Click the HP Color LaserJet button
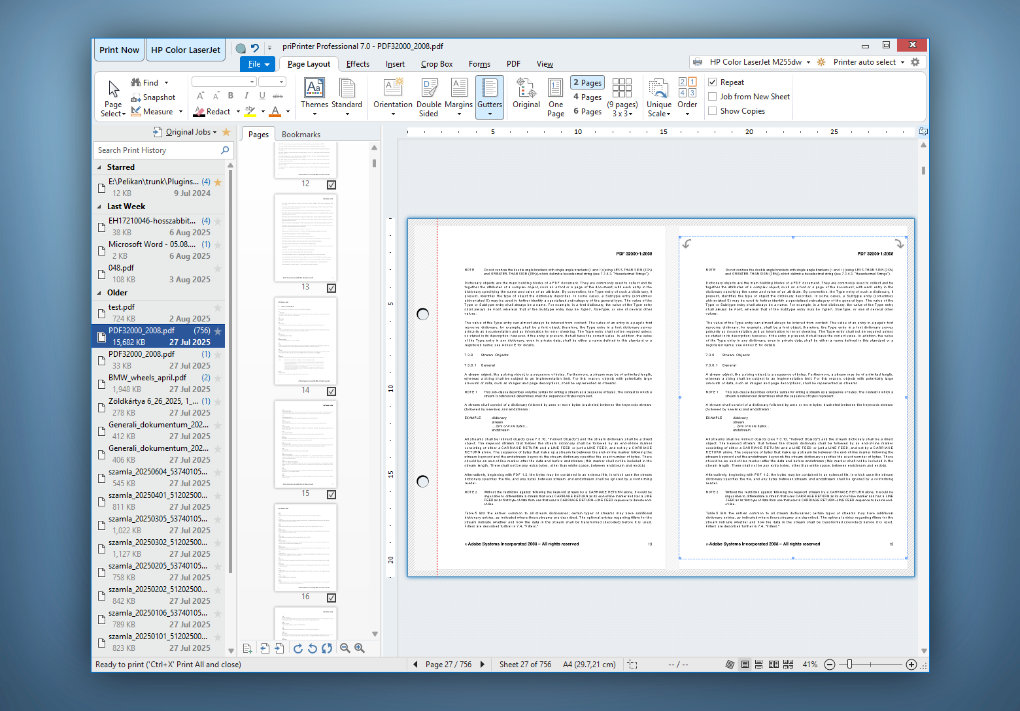This screenshot has height=711, width=1020. click(x=186, y=50)
